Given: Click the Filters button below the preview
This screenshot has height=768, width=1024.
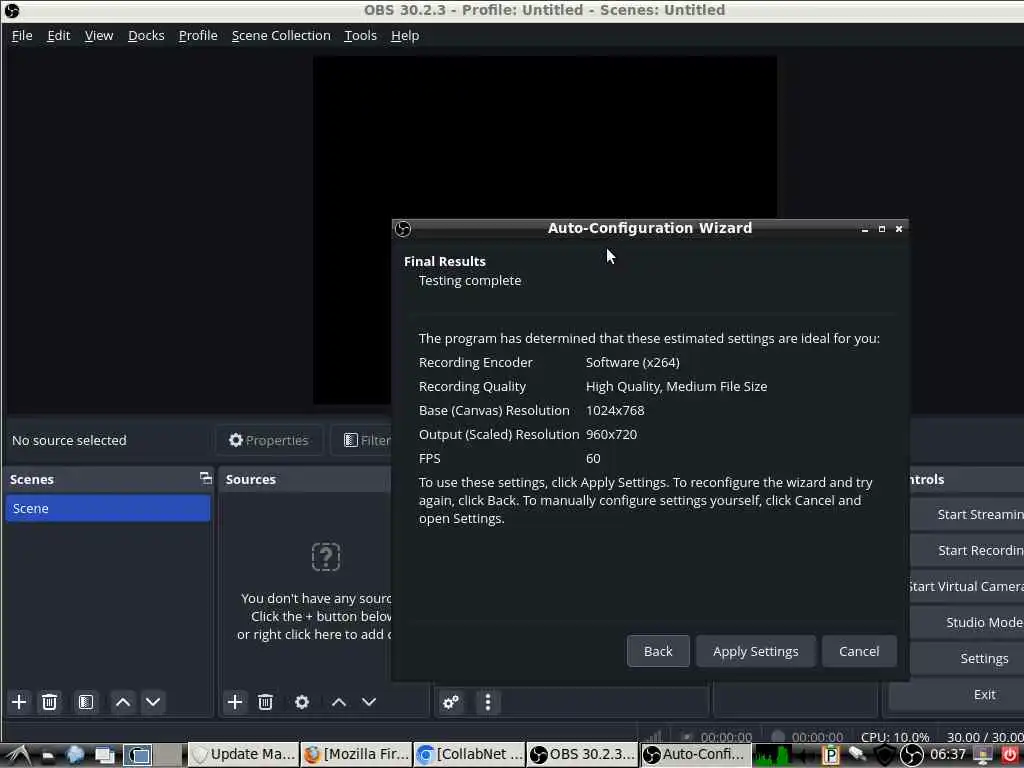Looking at the screenshot, I should pyautogui.click(x=361, y=440).
